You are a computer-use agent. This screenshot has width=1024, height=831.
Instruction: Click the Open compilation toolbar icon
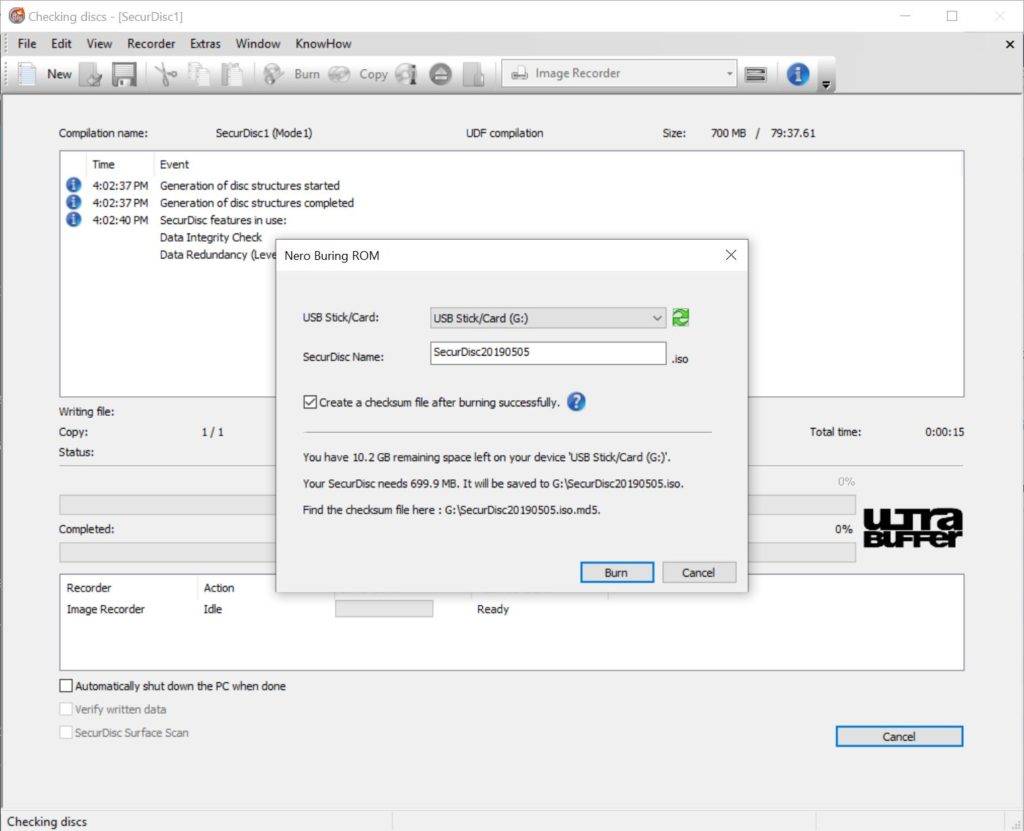point(92,74)
